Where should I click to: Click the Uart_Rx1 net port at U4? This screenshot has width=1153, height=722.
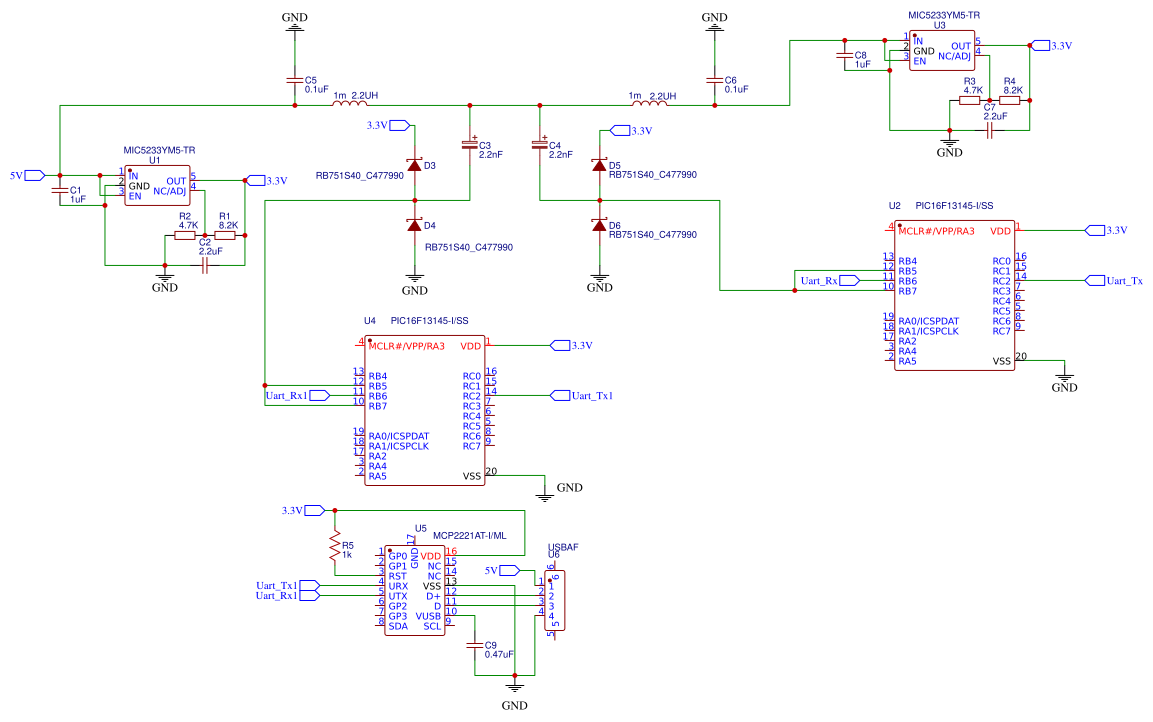coord(297,396)
